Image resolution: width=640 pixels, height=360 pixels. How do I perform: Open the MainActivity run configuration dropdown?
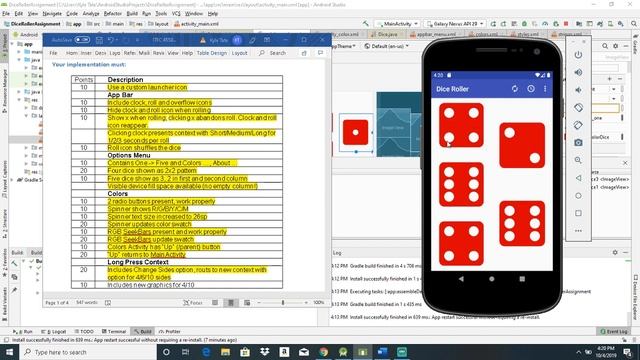click(x=397, y=24)
